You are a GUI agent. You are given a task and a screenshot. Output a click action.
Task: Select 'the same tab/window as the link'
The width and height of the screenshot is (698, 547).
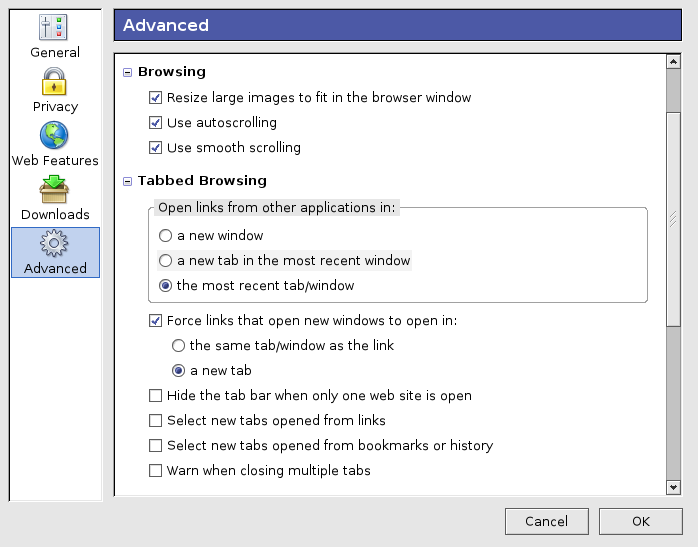[x=178, y=346]
